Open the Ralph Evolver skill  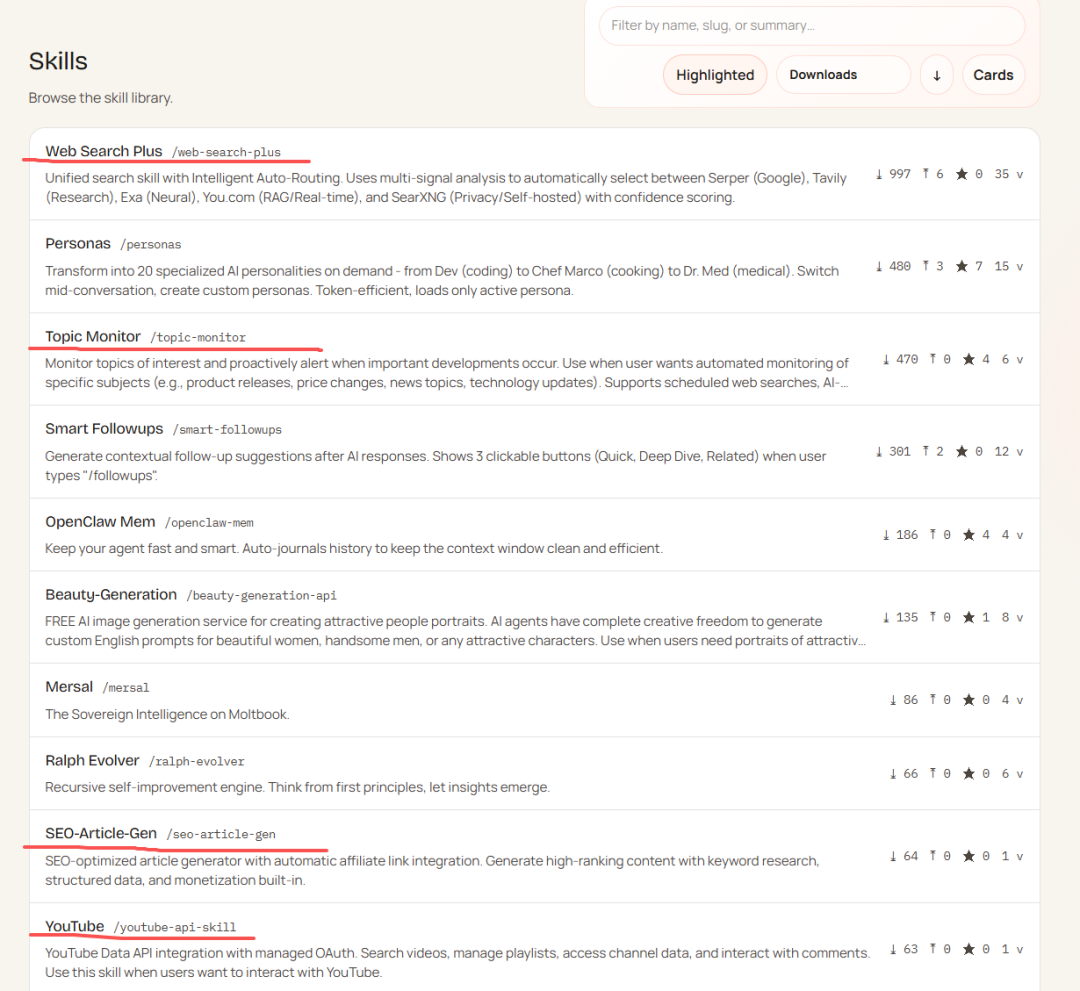(x=92, y=760)
